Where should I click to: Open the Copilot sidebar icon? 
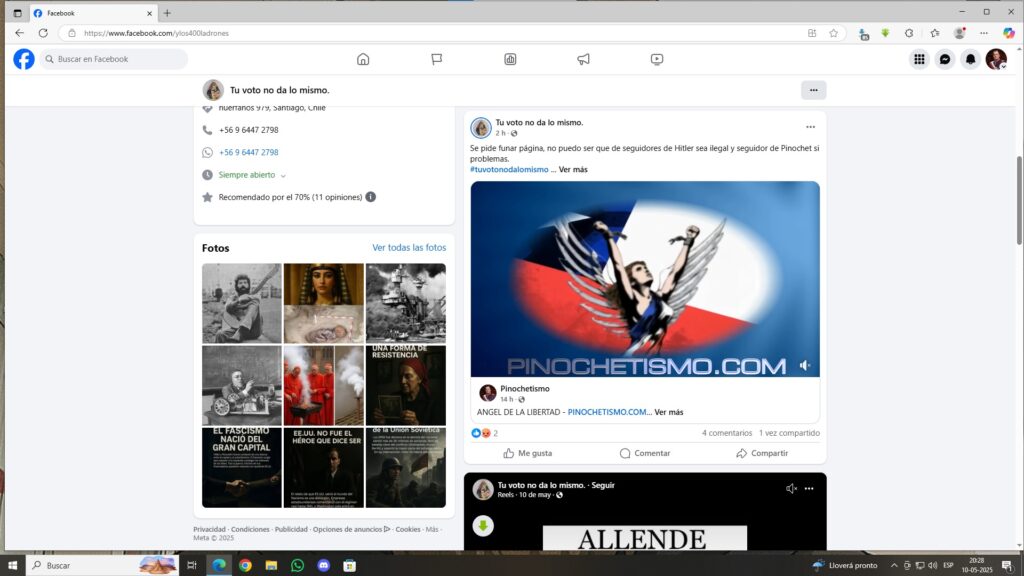point(1008,33)
